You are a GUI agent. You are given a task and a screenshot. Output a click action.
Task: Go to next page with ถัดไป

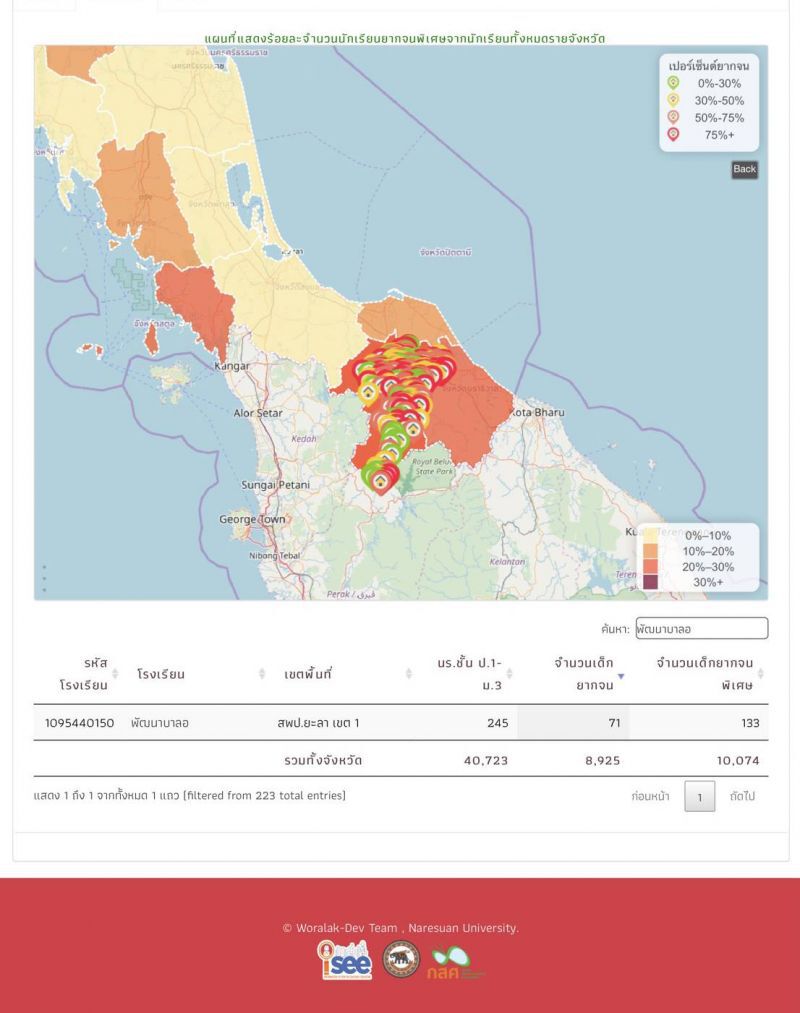pyautogui.click(x=742, y=796)
